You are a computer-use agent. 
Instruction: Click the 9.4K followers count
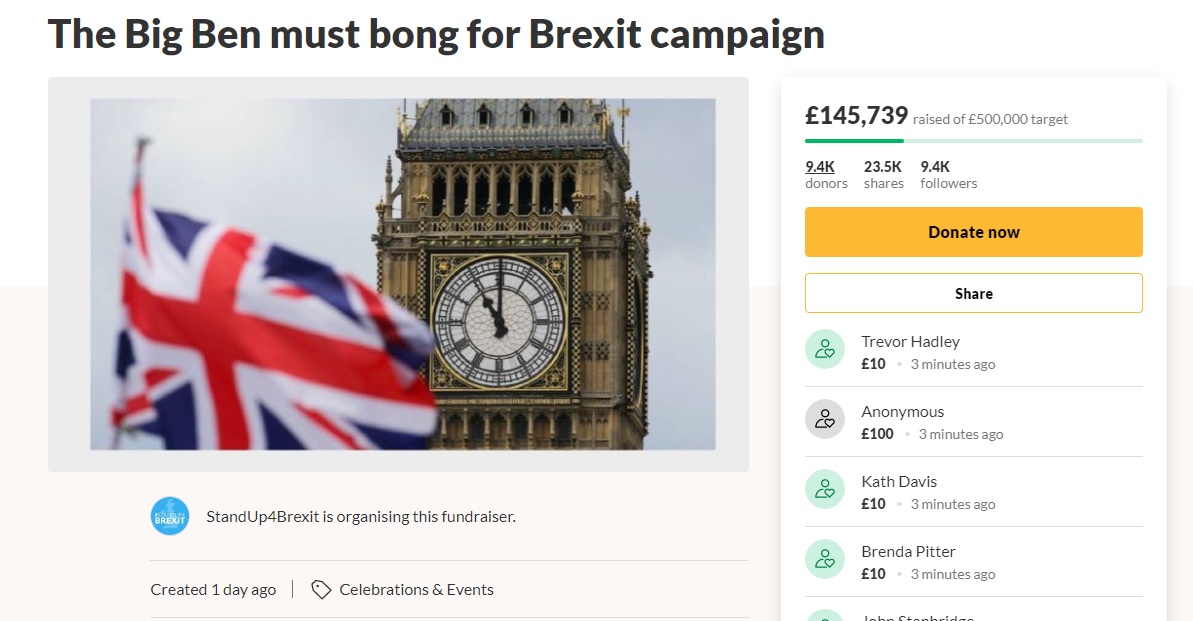(x=935, y=167)
